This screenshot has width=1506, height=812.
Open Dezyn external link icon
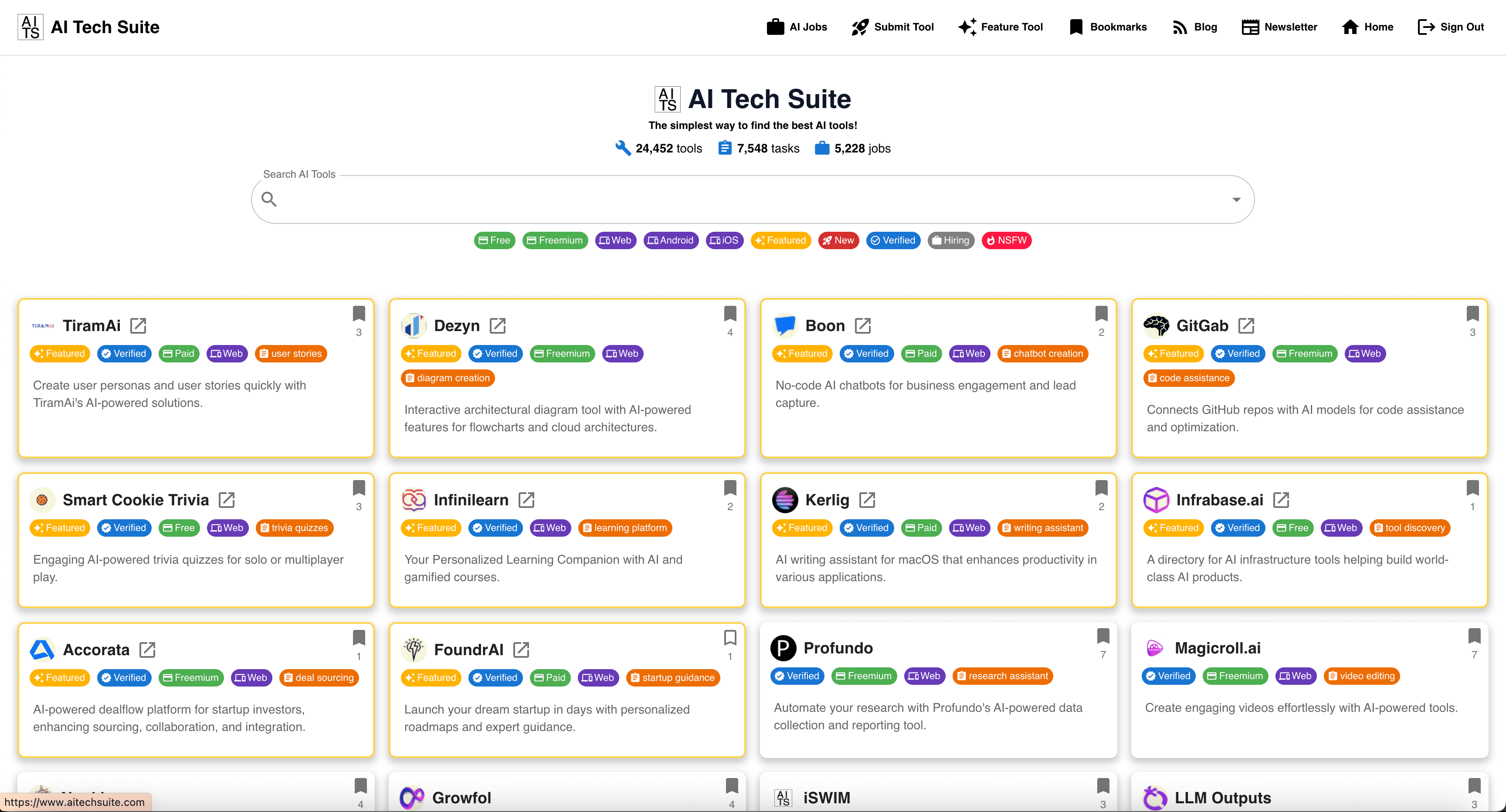coord(498,325)
